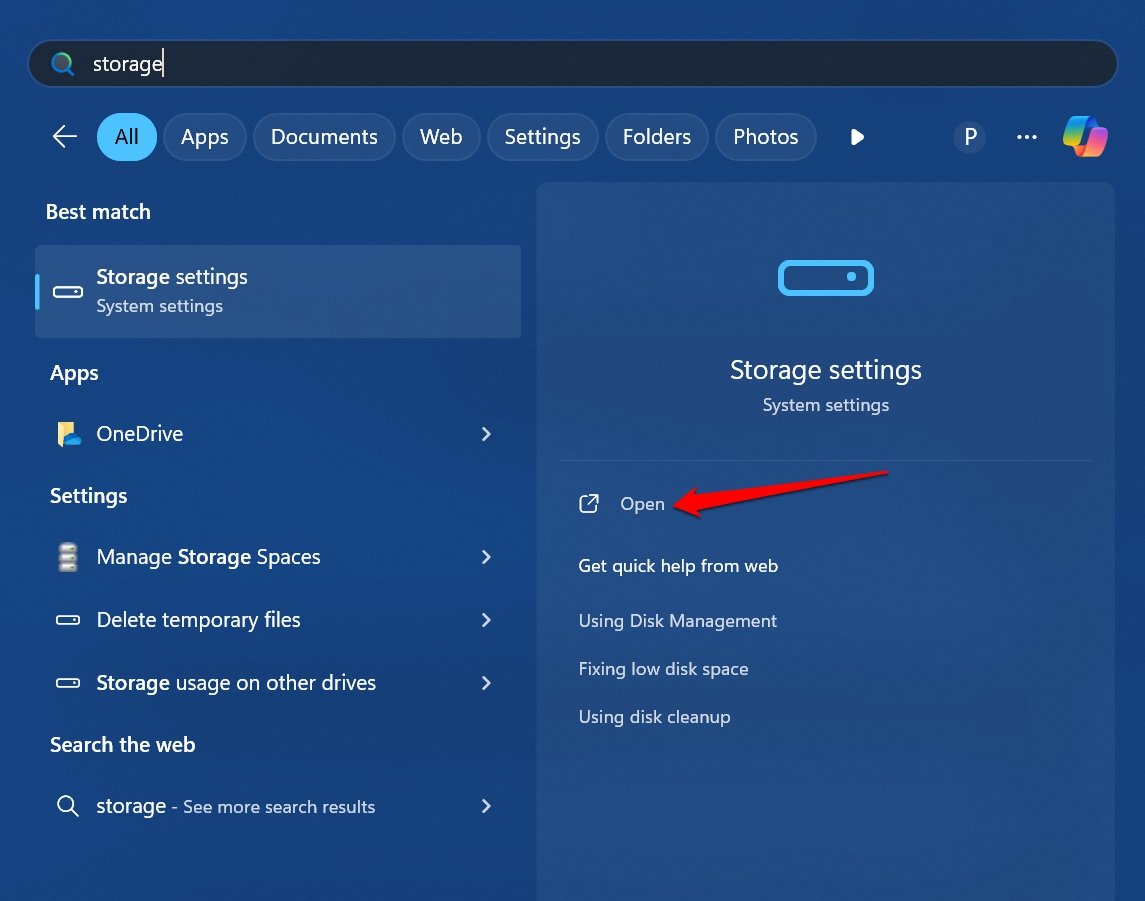
Task: Click the magnifier icon beside web search storage
Action: coord(68,806)
